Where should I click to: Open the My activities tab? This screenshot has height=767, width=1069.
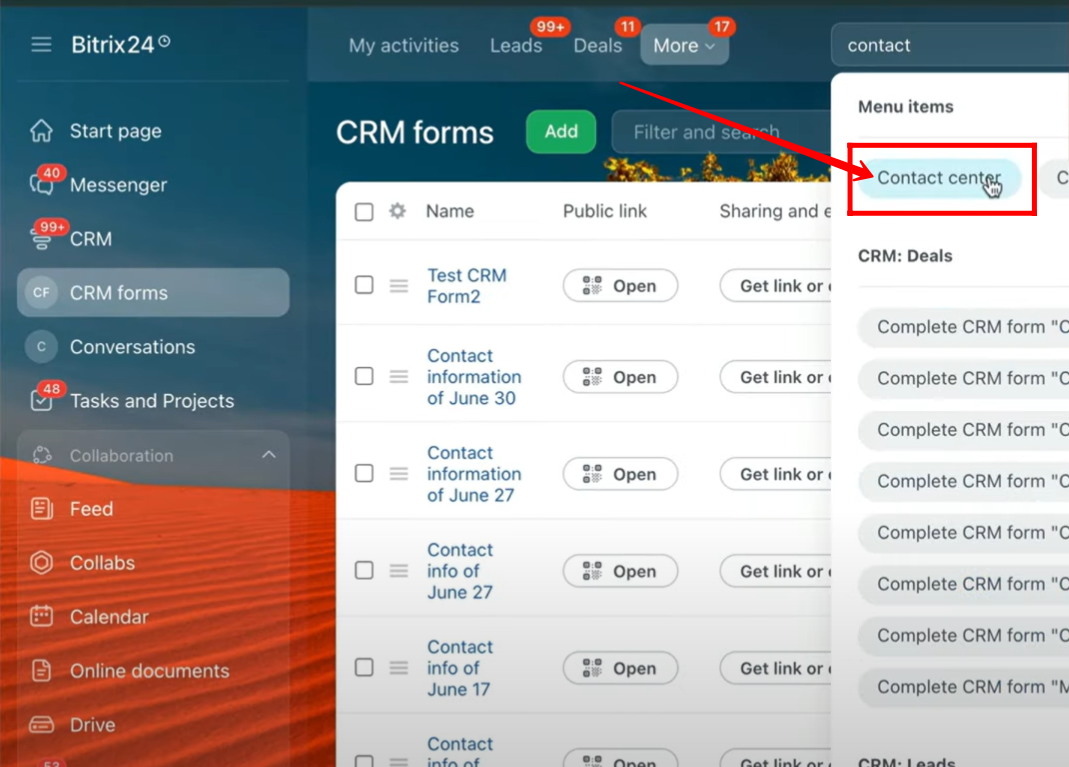[x=404, y=46]
